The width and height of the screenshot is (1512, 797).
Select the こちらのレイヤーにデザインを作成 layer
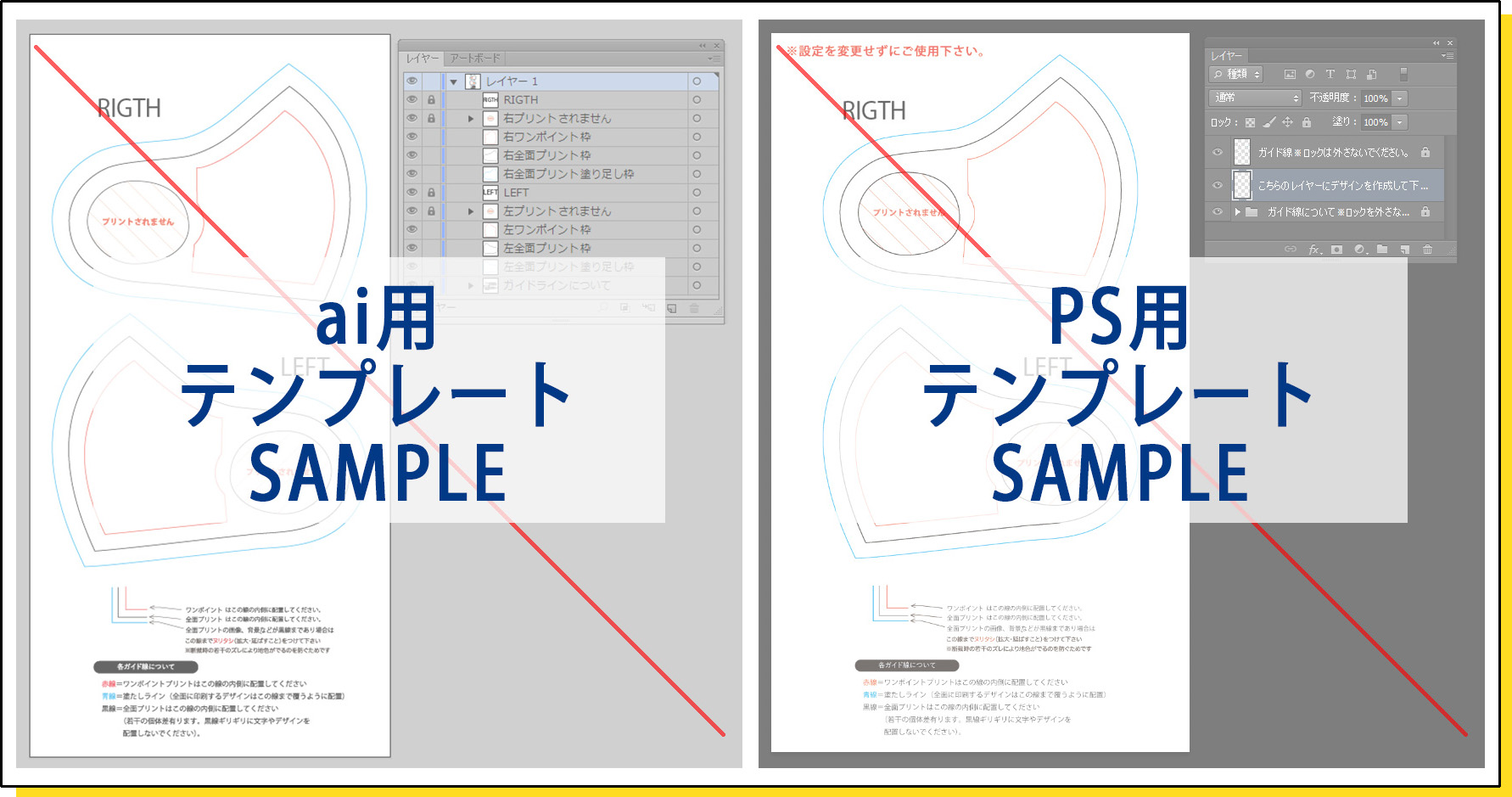coord(1325,185)
